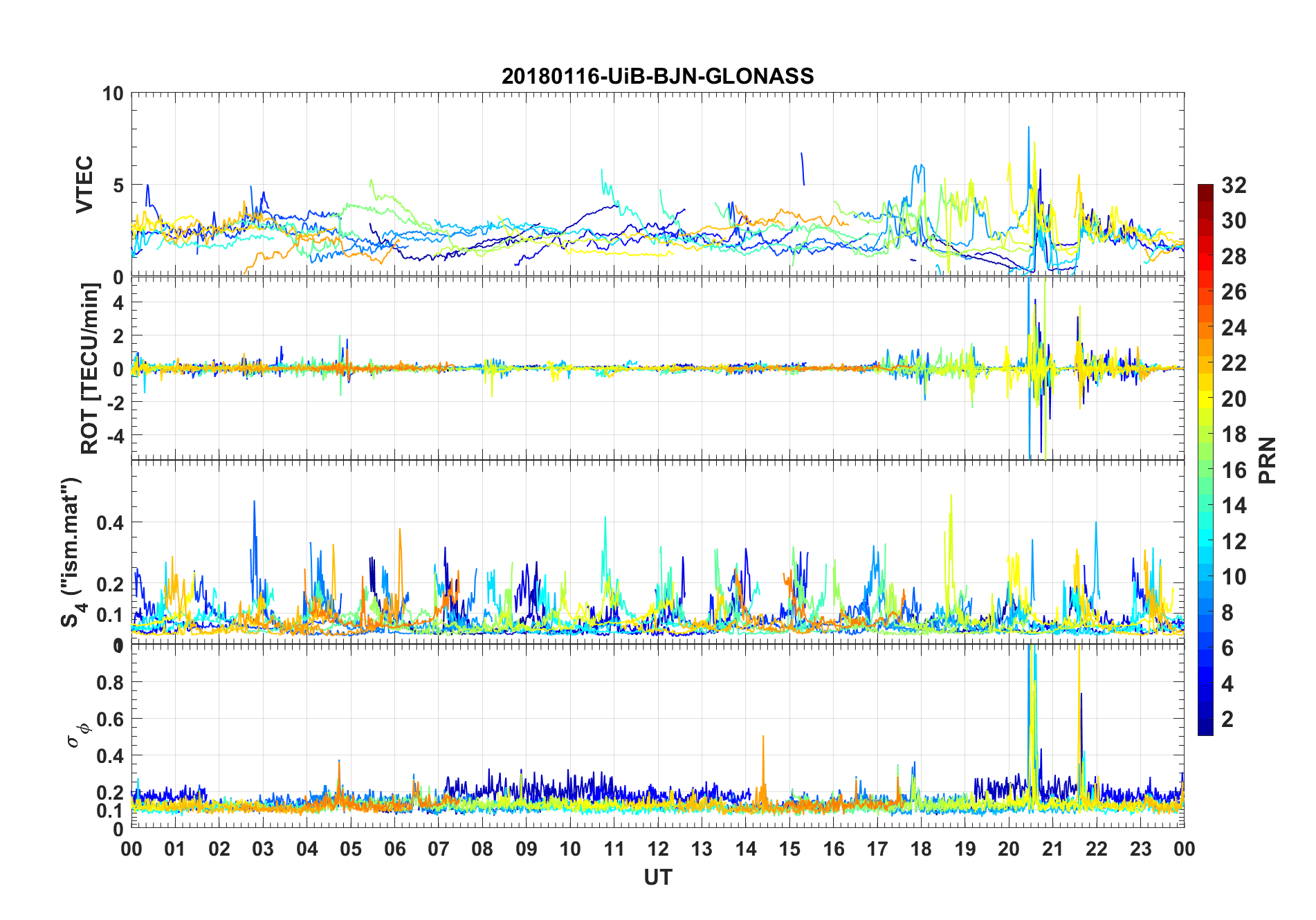The height and width of the screenshot is (920, 1316).
Task: Select hour tick 13 on the UT axis
Action: (702, 849)
